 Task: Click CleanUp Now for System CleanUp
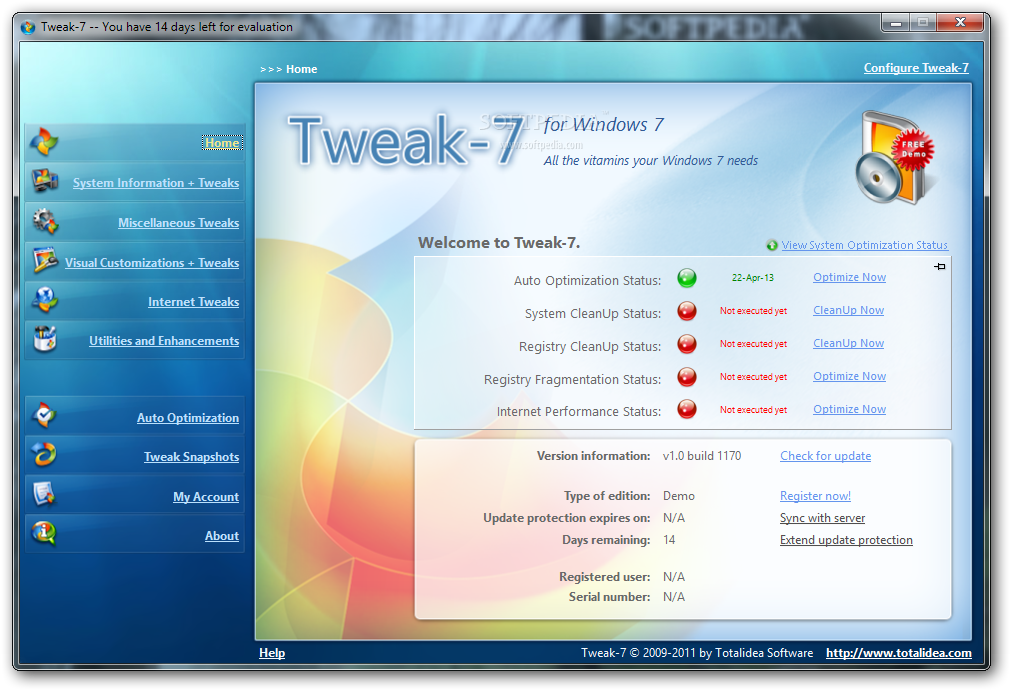point(849,310)
